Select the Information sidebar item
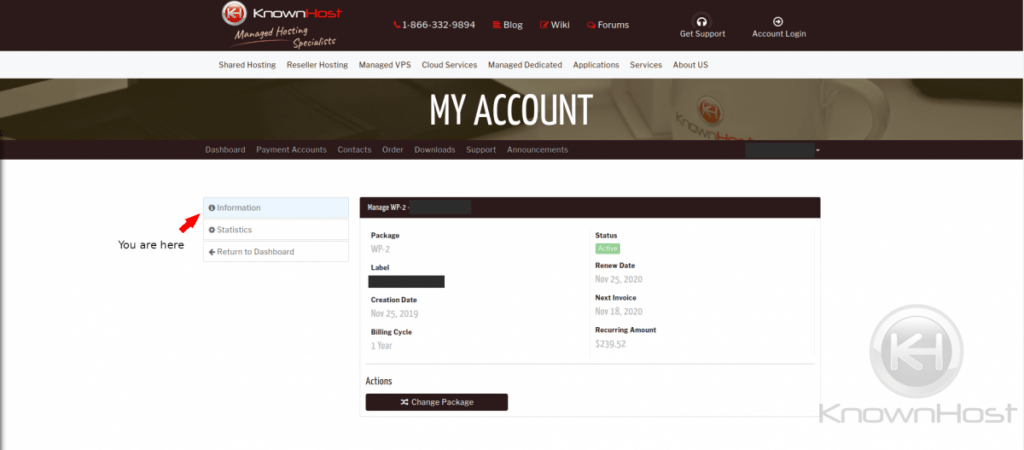Screen dimensions: 1024x450 (276, 208)
